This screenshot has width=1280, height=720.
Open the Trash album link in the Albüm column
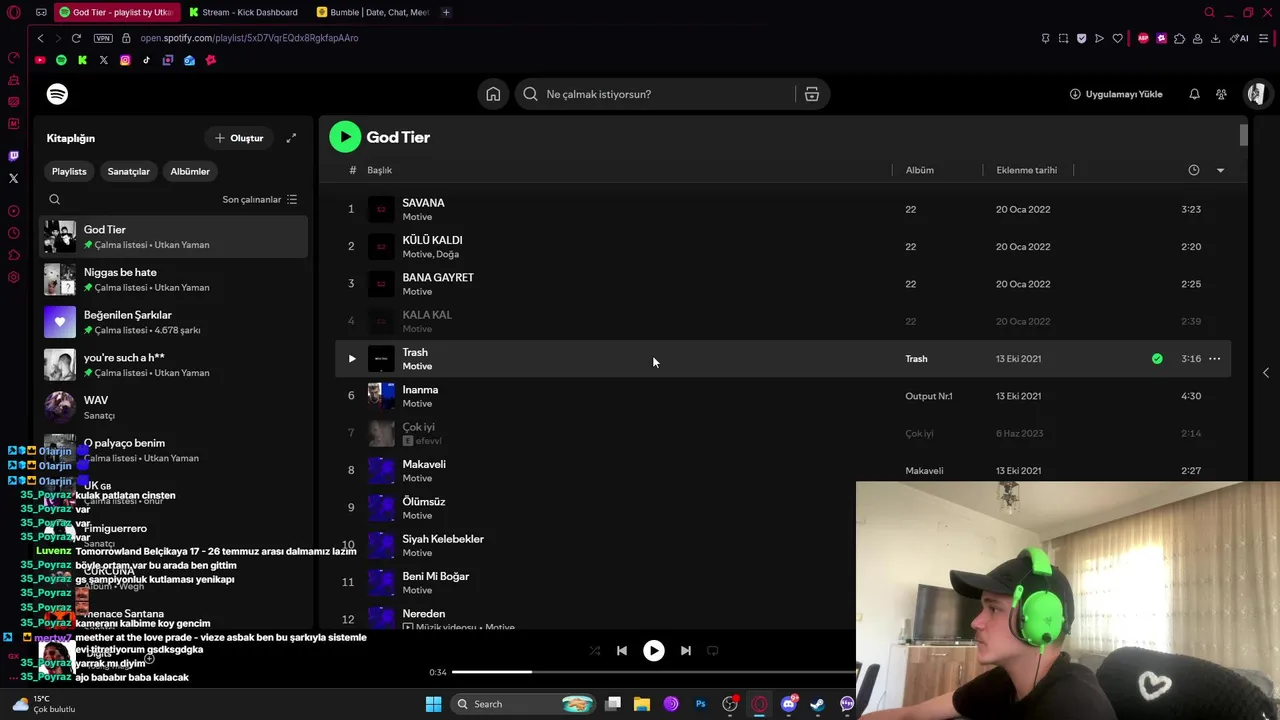click(x=916, y=359)
